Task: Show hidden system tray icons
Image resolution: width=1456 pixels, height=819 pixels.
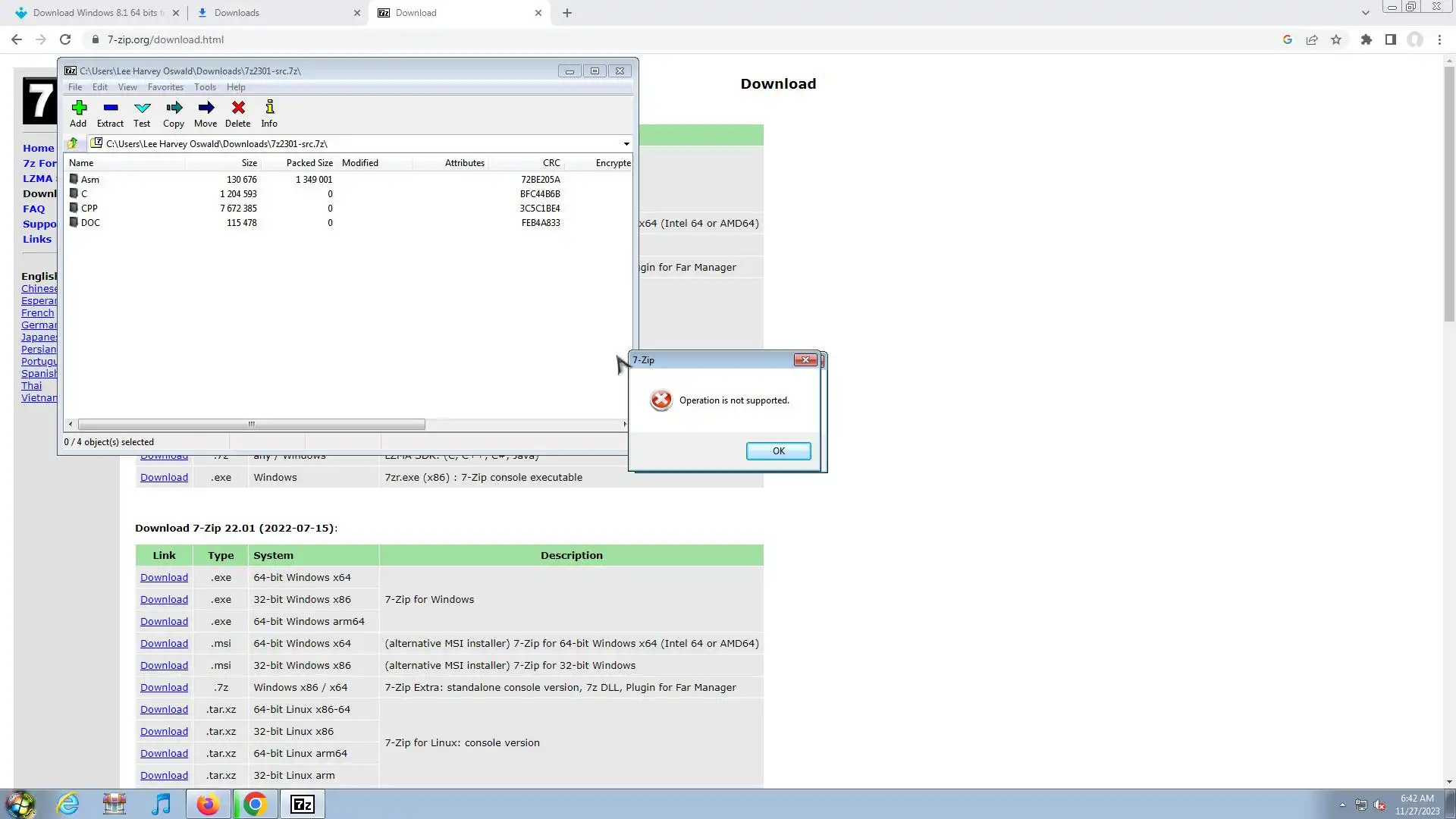Action: 1342,805
